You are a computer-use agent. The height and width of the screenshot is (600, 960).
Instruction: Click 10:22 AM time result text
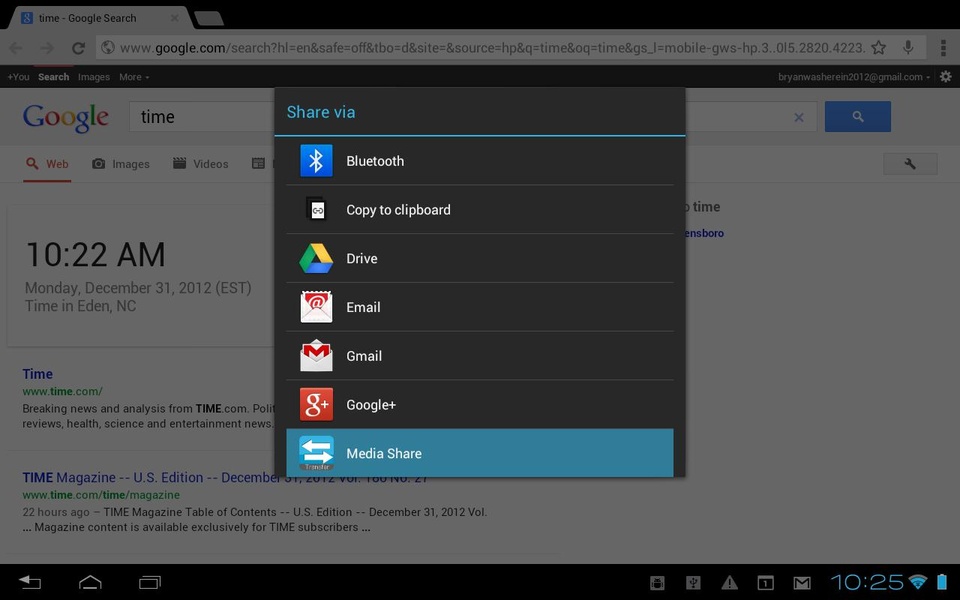click(96, 255)
